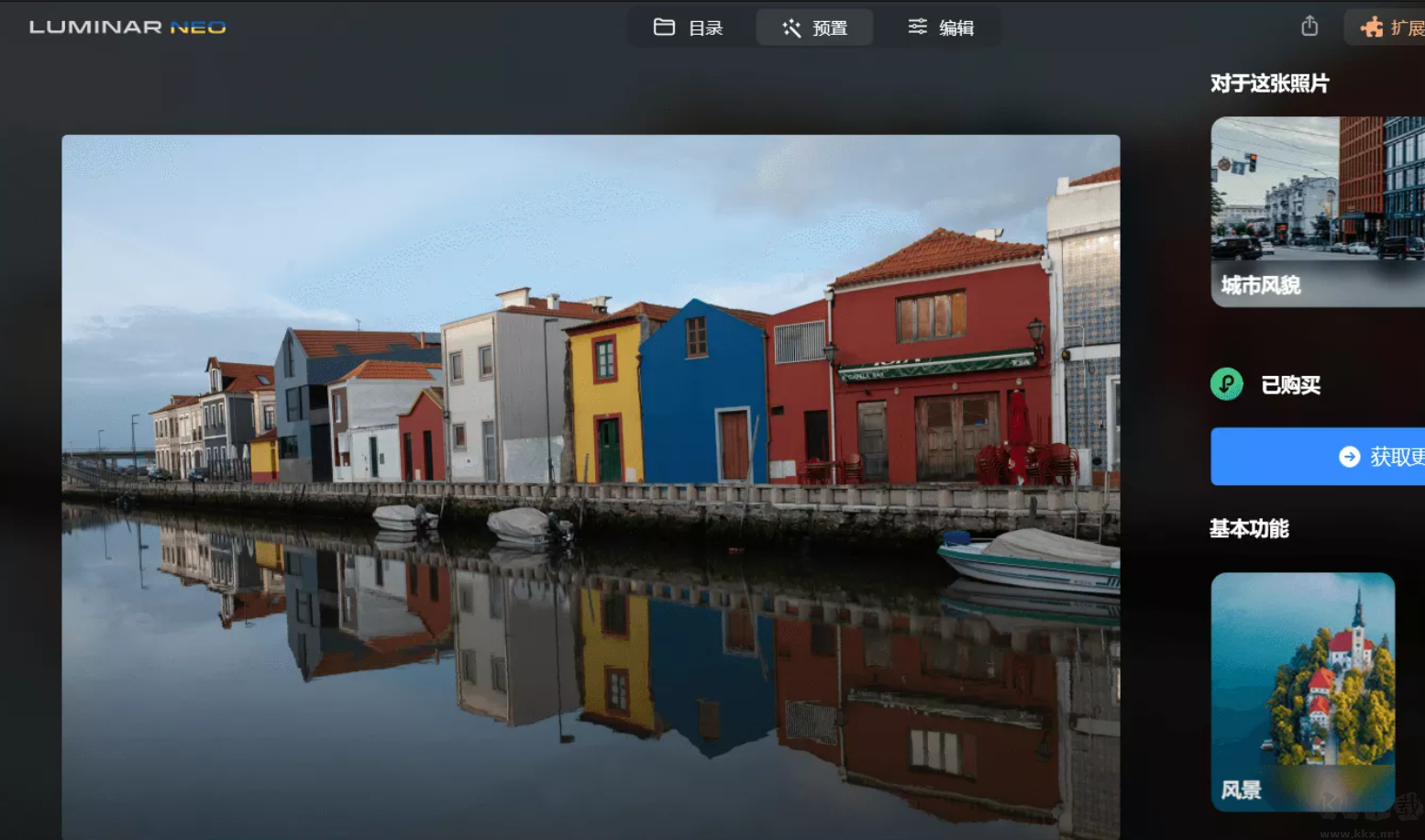Screen dimensions: 1425x840
Task: Click the 城市风貌 preset name label
Action: pyautogui.click(x=1261, y=286)
